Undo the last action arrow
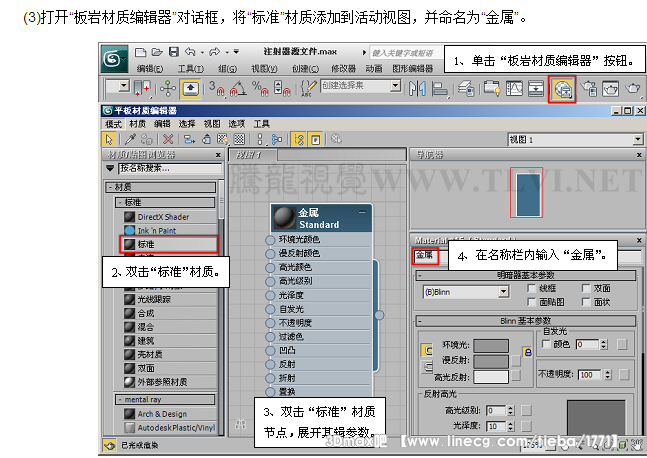Viewport: 647px width, 458px height. (190, 52)
